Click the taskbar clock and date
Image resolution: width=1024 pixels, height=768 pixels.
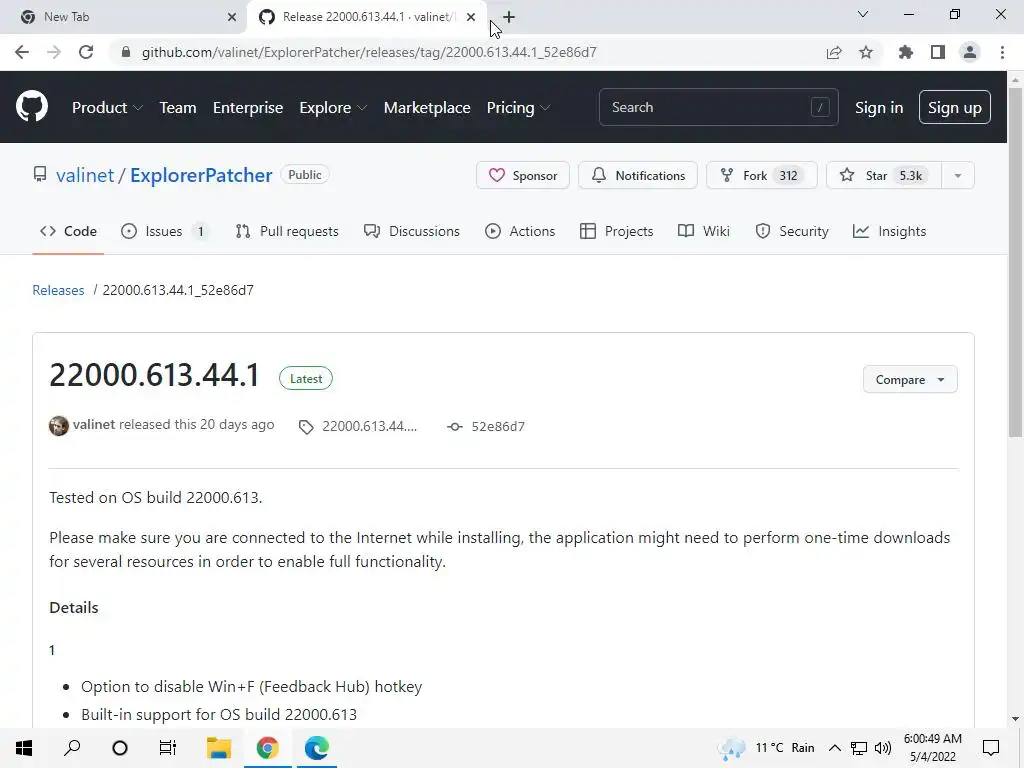tap(933, 748)
